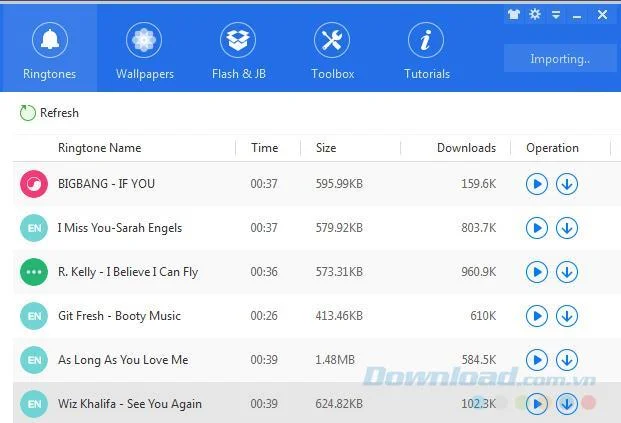Click EN badge beside Git Fresh - Booty Music
Image resolution: width=621 pixels, height=423 pixels.
pyautogui.click(x=34, y=316)
